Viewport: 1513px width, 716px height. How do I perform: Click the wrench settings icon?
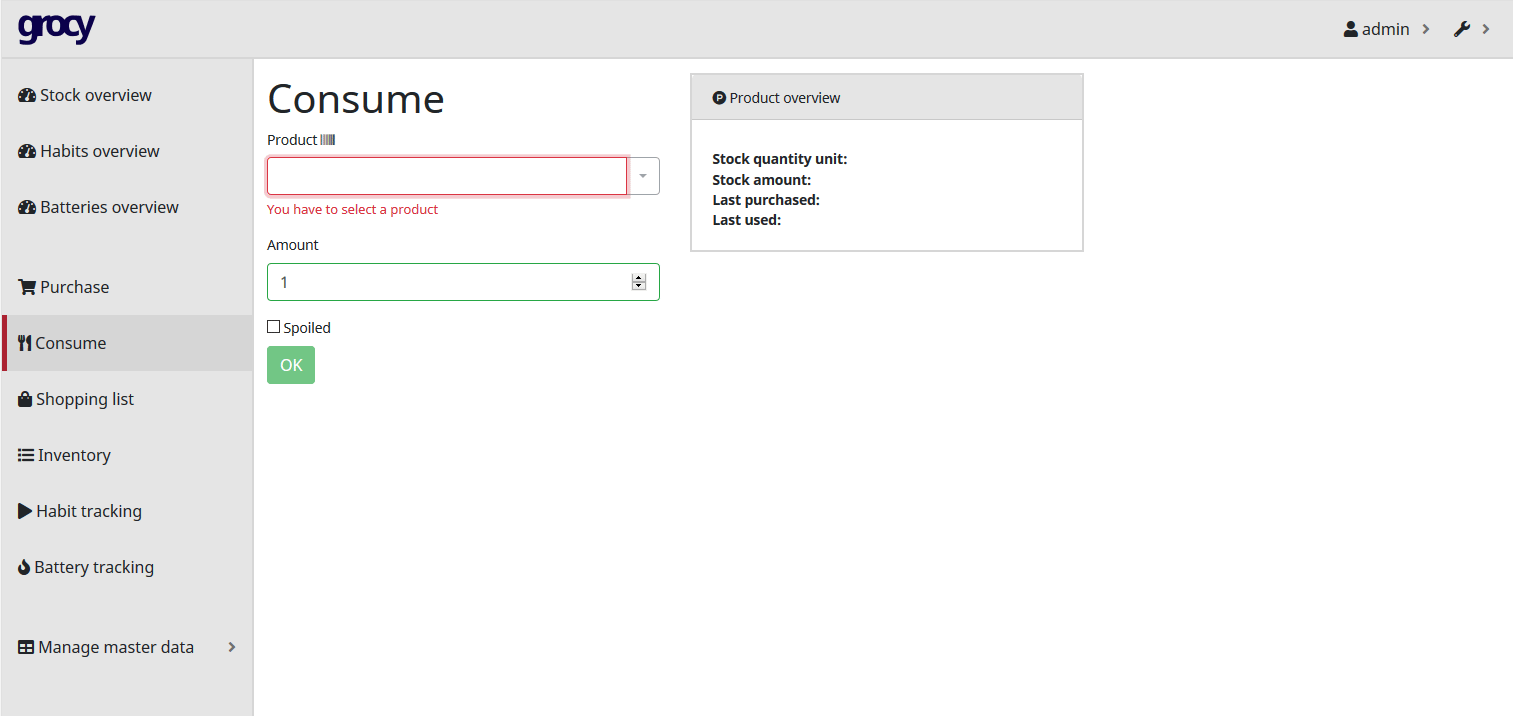point(1461,29)
